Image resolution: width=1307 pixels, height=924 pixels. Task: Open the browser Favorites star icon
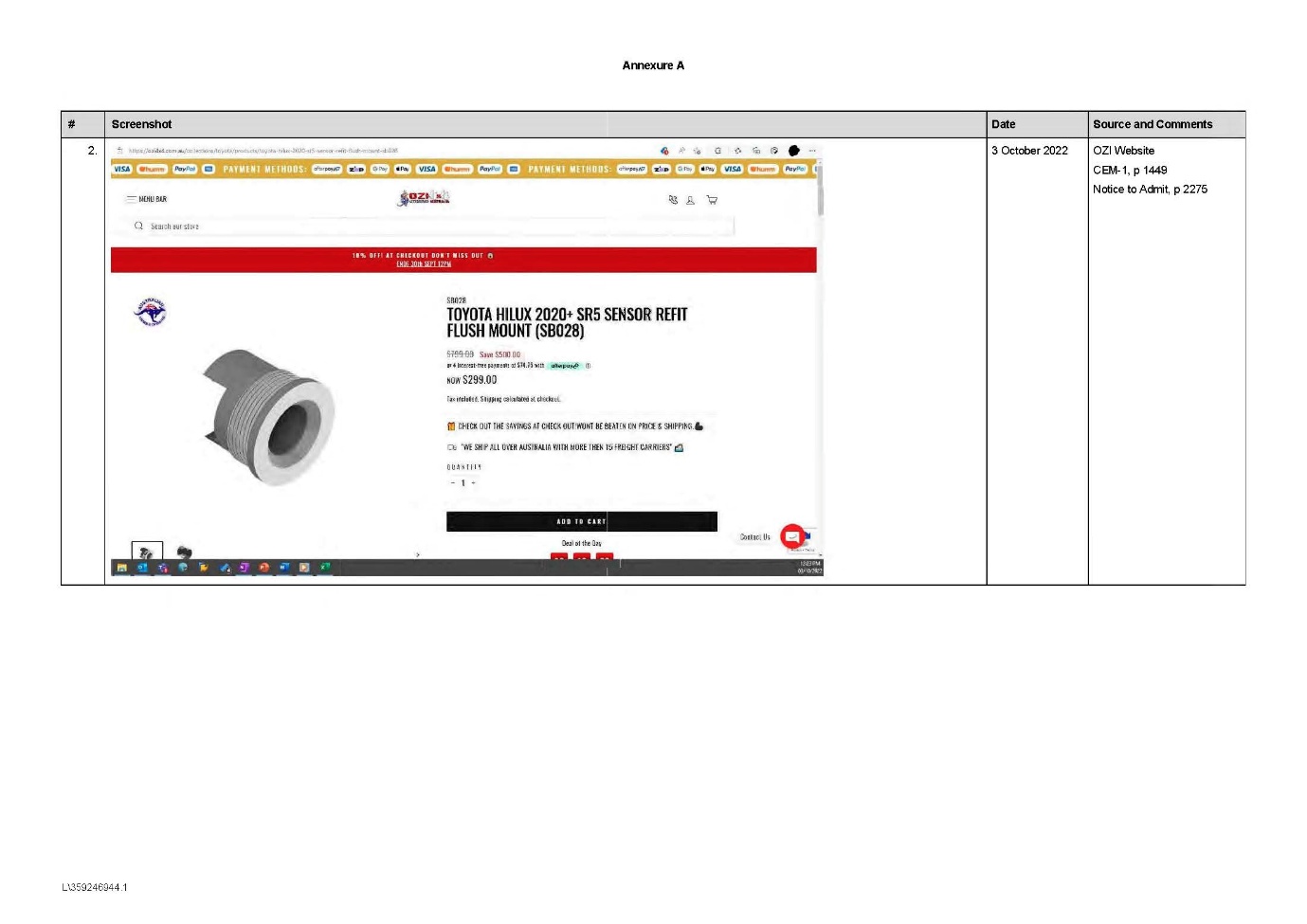tap(737, 151)
